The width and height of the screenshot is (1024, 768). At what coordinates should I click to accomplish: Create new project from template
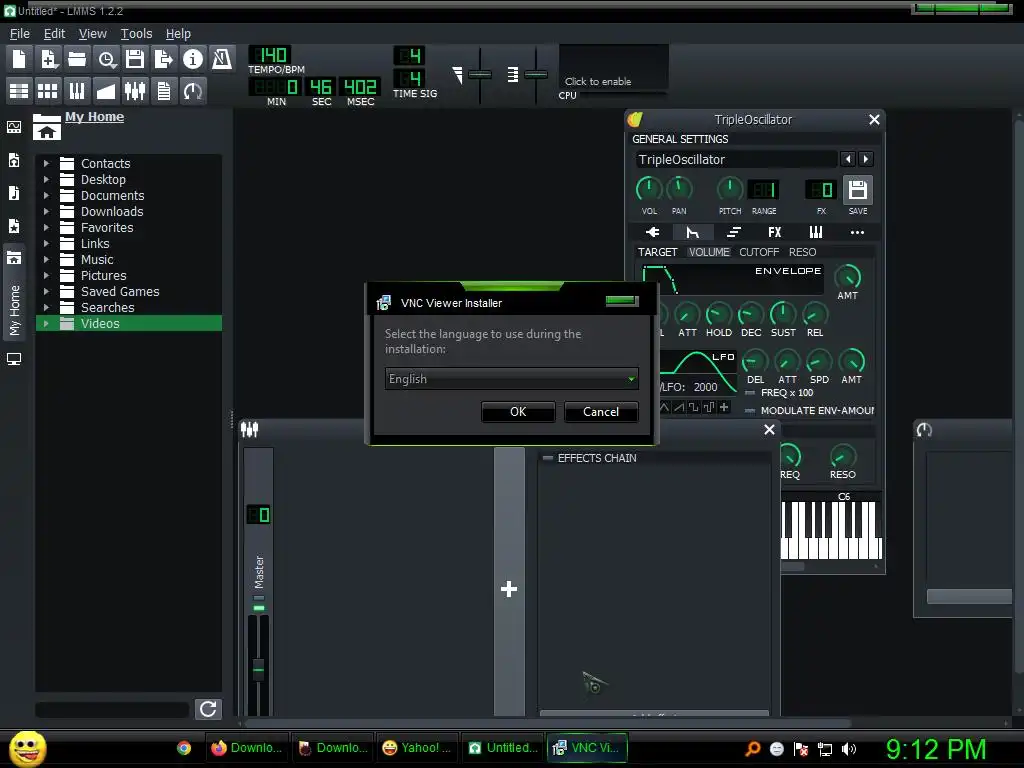(48, 59)
